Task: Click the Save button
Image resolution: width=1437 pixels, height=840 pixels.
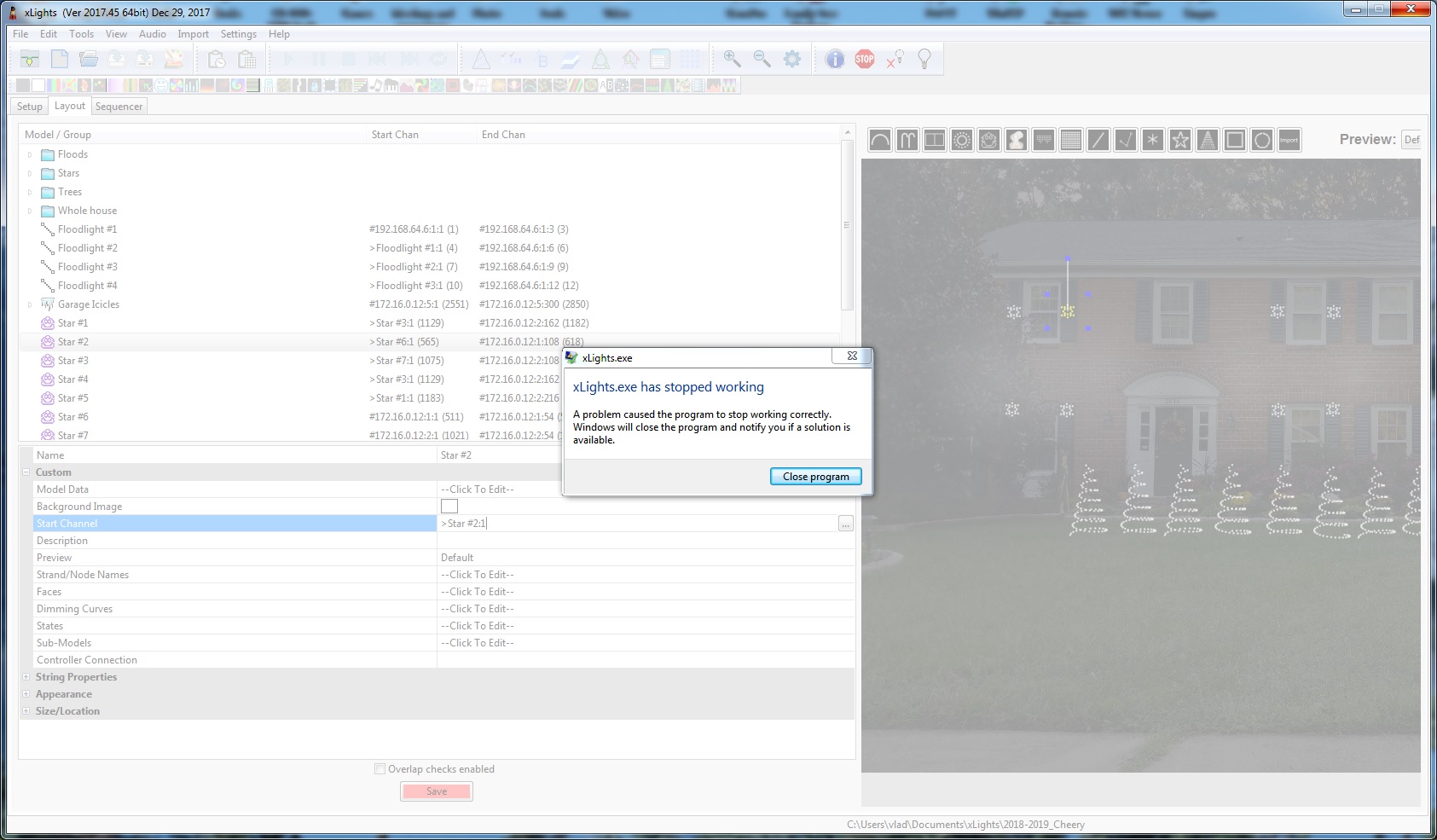Action: click(x=436, y=791)
